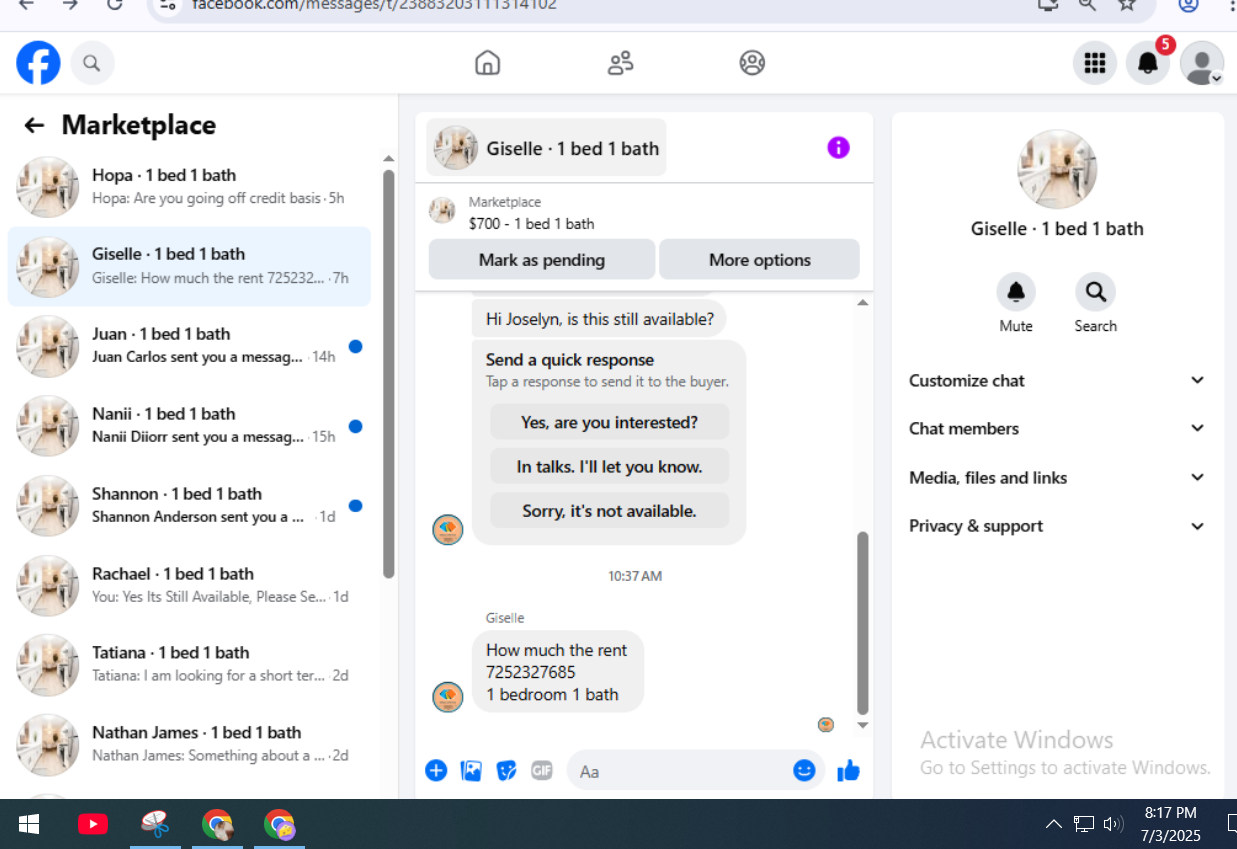Send In talks. I'll let you know.
This screenshot has height=849, width=1237.
(x=609, y=466)
